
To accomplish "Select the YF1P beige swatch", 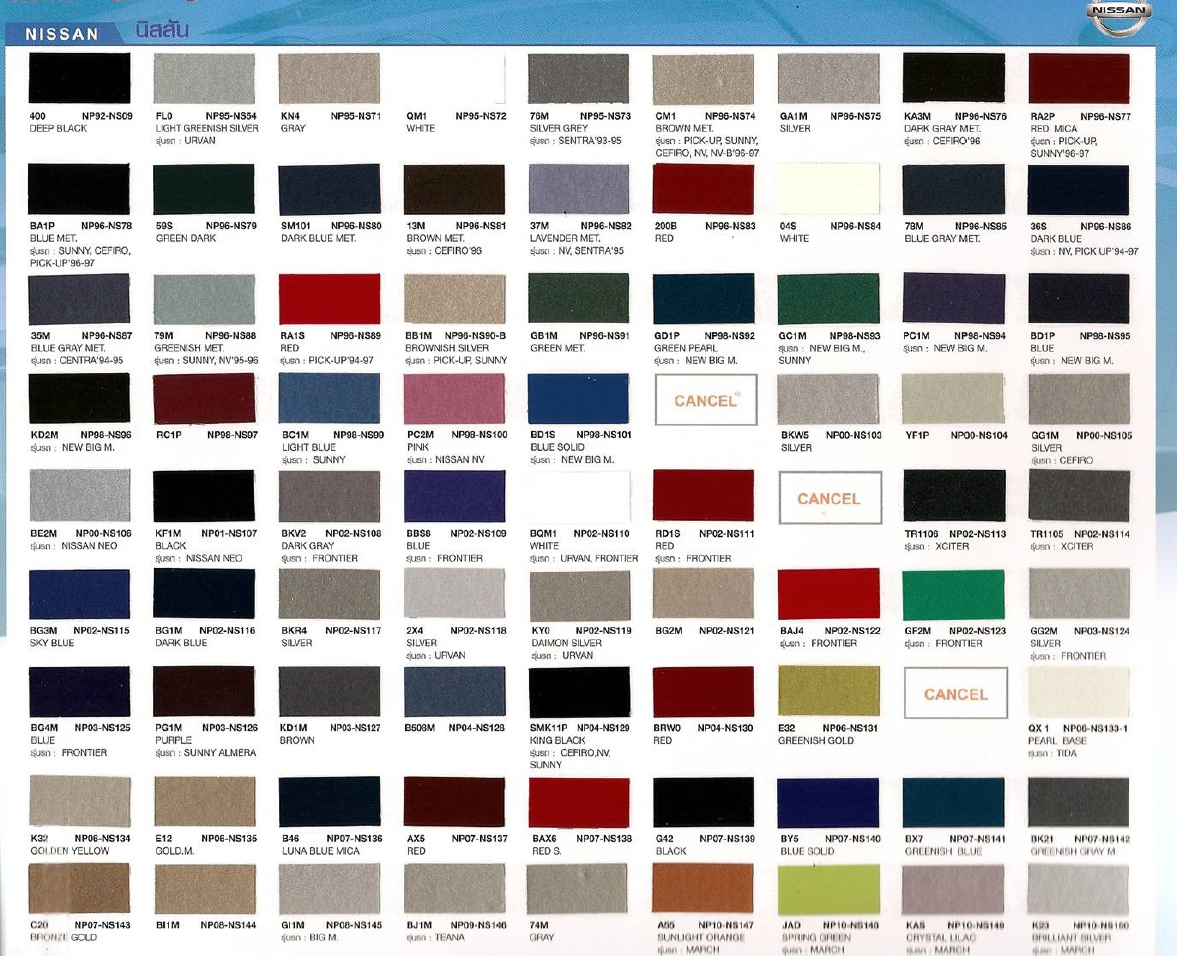I will pyautogui.click(x=954, y=398).
